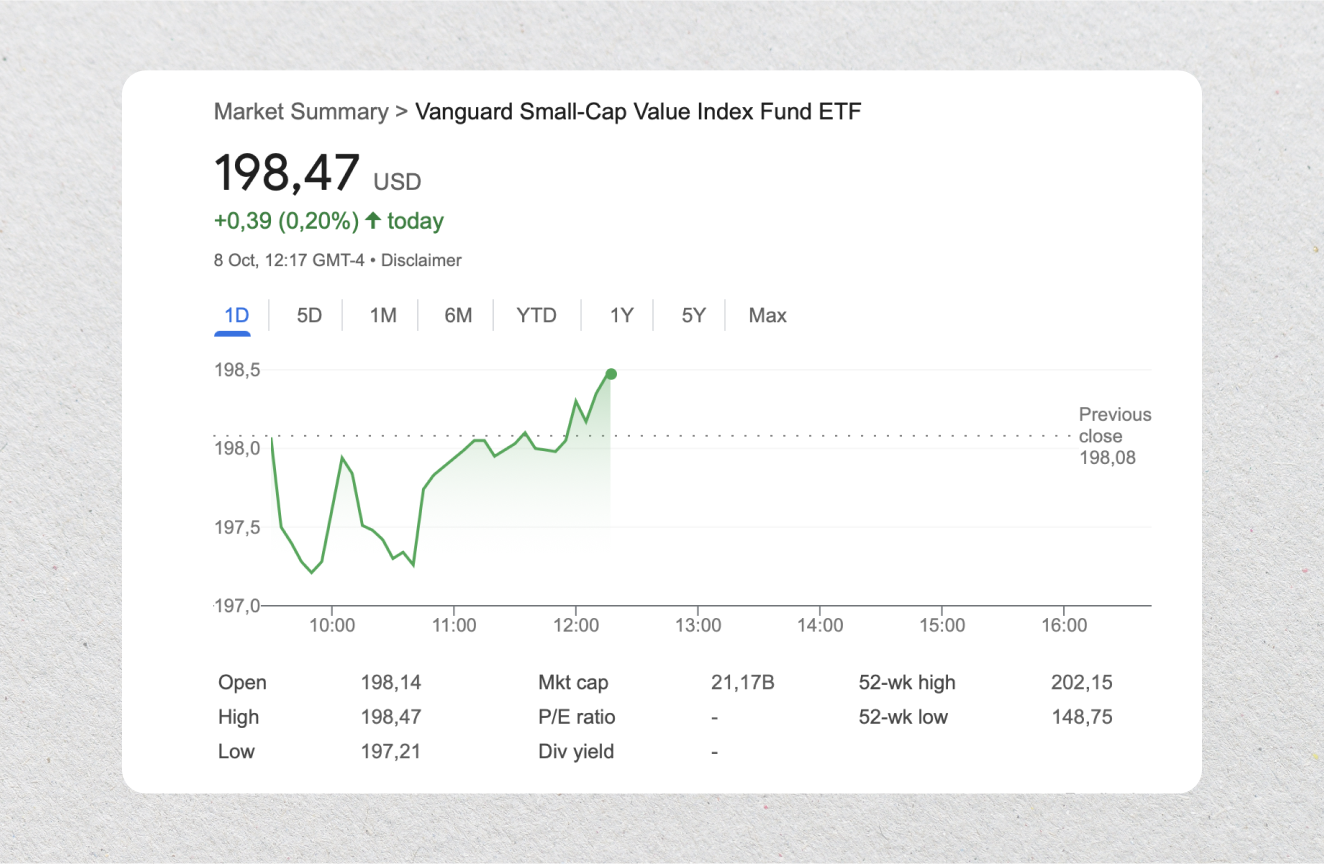Open the Market Summary page
The width and height of the screenshot is (1324, 864).
pos(300,111)
